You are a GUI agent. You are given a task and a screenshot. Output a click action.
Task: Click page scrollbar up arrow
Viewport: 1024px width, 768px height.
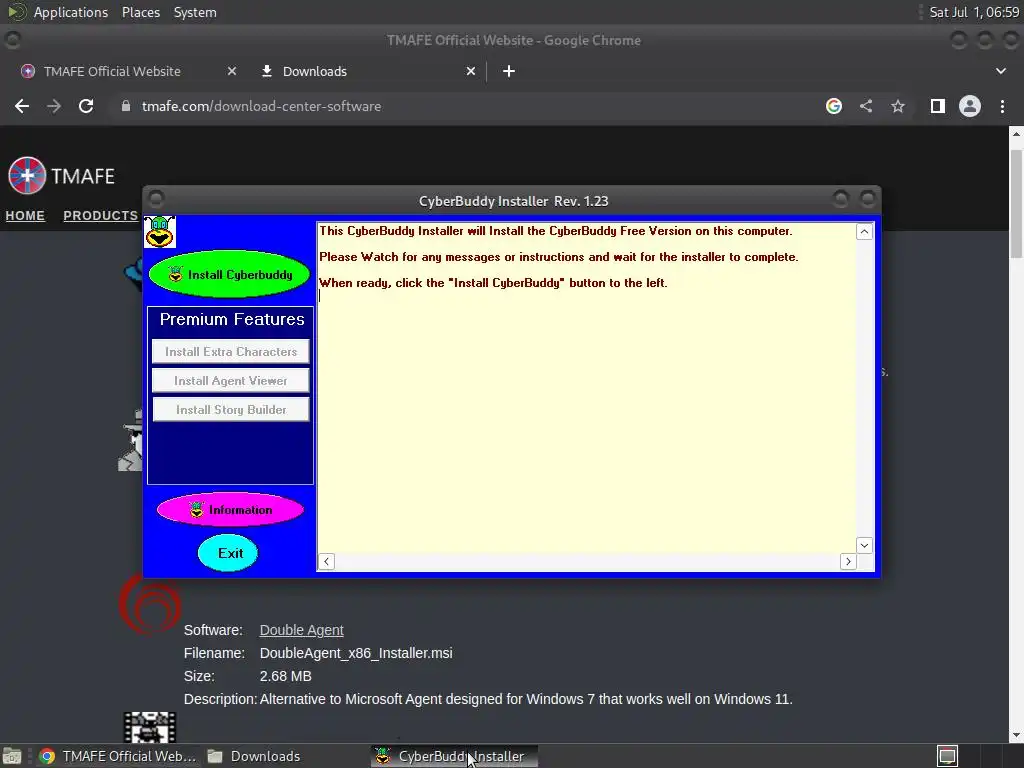[x=1016, y=134]
